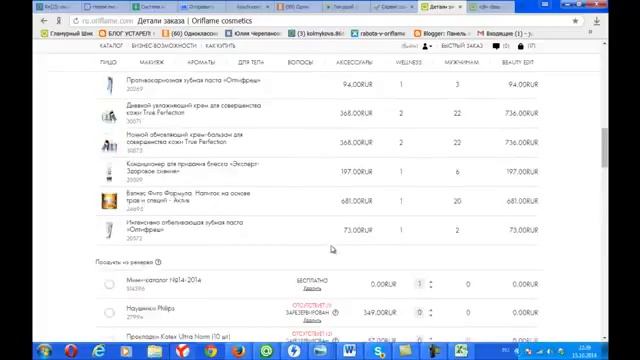Reload the page with the refresh icon
Viewport: 640px width, 360px height.
(x=76, y=21)
